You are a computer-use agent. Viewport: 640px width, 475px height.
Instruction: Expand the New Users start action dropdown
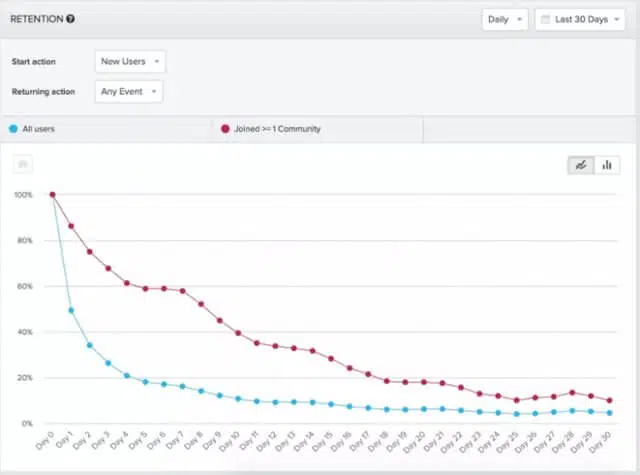[130, 62]
